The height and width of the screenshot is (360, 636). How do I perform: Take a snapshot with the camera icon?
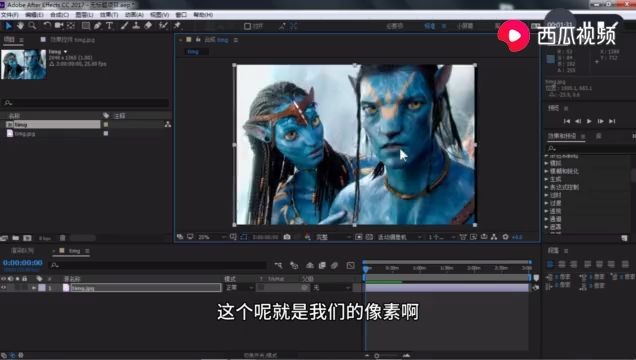tap(287, 237)
